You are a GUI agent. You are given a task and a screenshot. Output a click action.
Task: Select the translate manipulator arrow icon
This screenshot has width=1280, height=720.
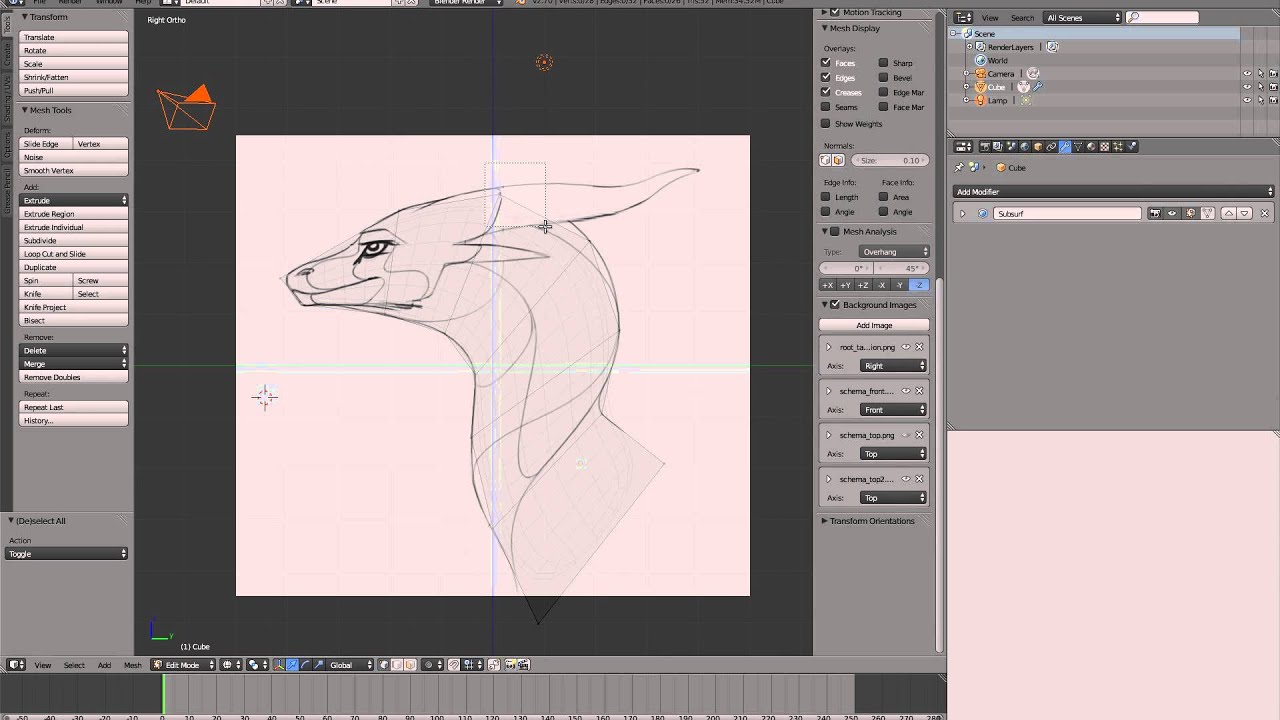coord(292,665)
